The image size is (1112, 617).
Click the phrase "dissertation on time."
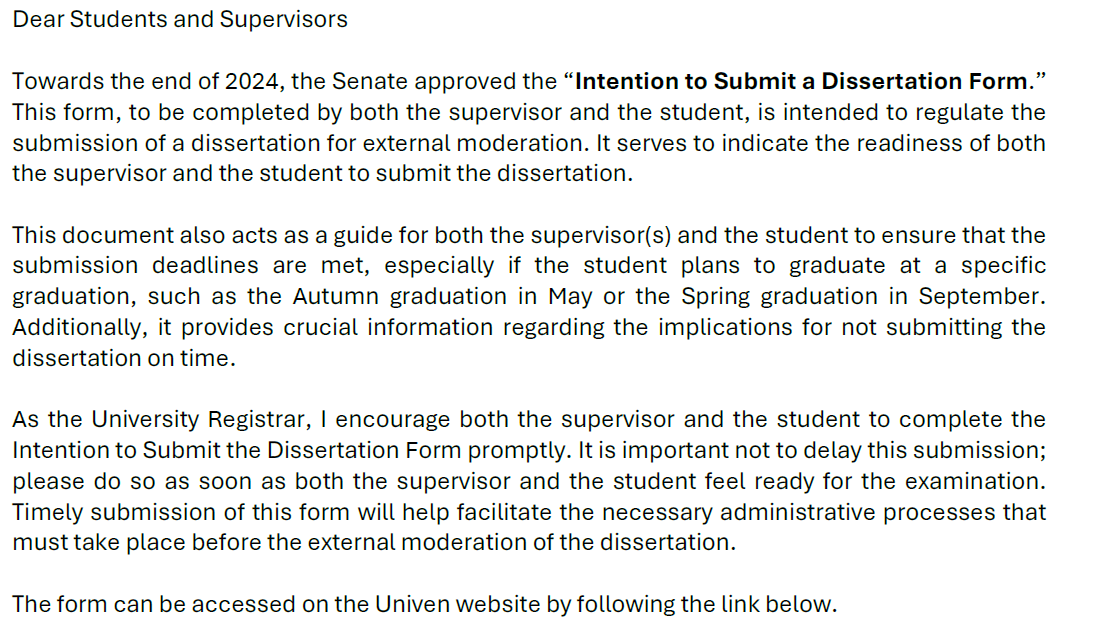(x=124, y=358)
